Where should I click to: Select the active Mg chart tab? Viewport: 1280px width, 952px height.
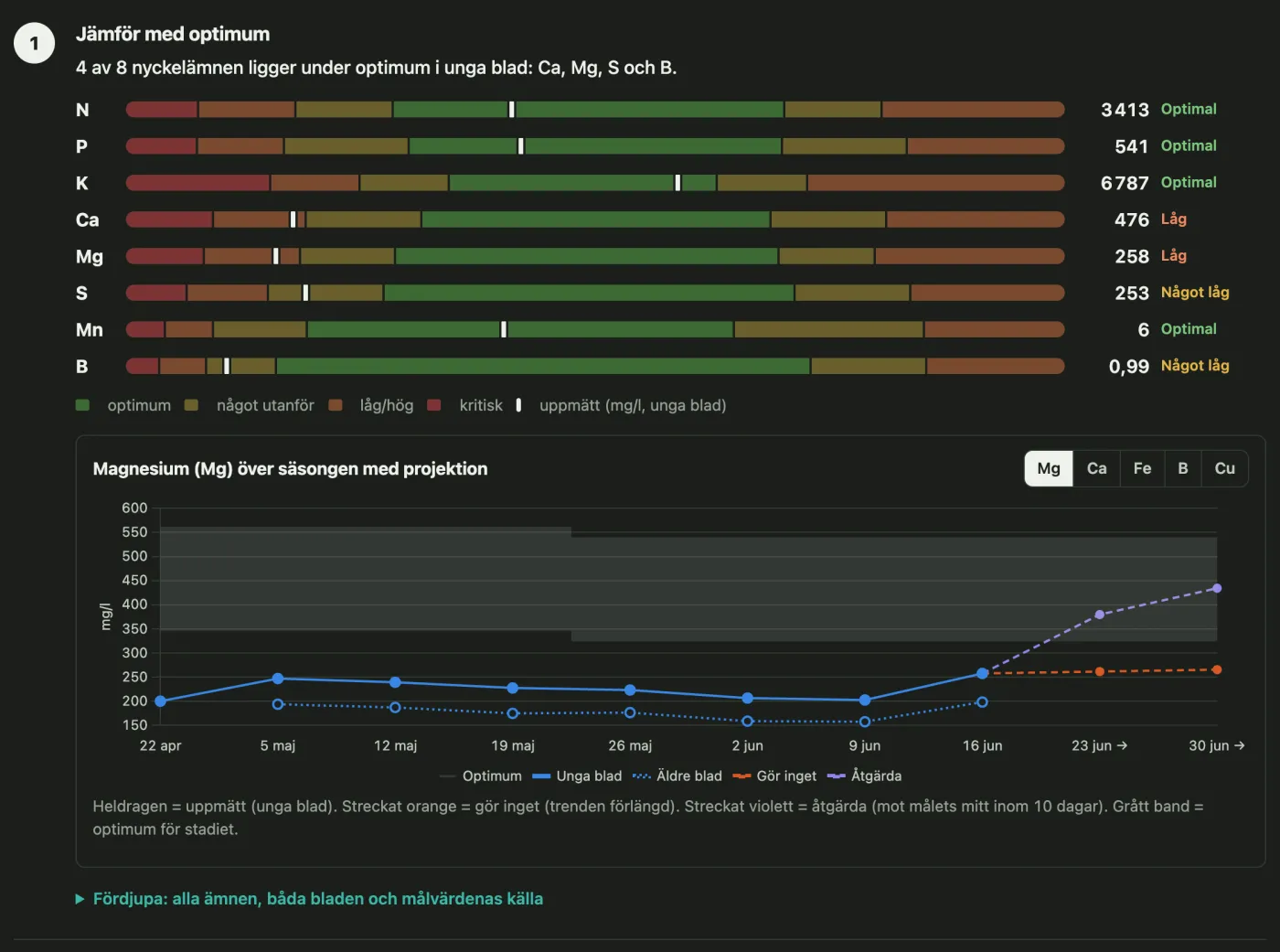pos(1049,468)
